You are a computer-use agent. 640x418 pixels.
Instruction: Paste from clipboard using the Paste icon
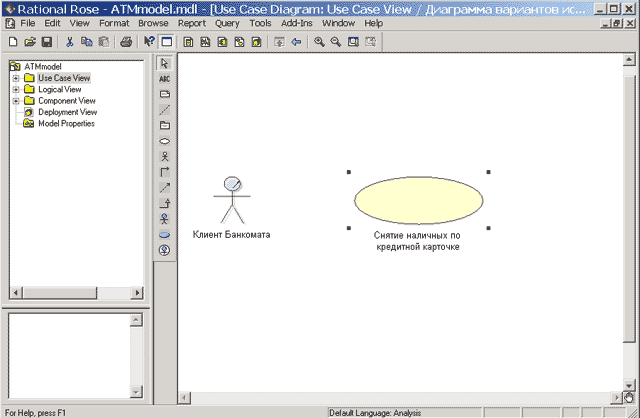click(x=104, y=42)
